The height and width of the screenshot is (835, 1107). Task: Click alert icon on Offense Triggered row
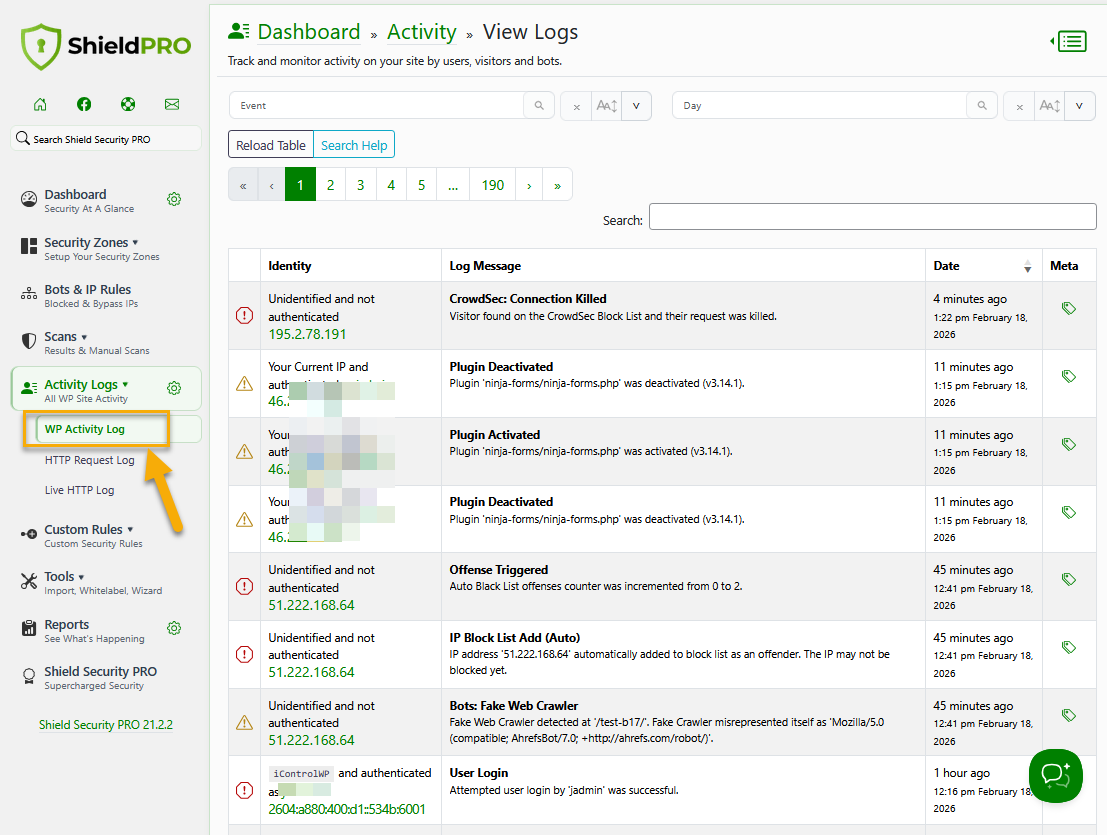coord(244,586)
